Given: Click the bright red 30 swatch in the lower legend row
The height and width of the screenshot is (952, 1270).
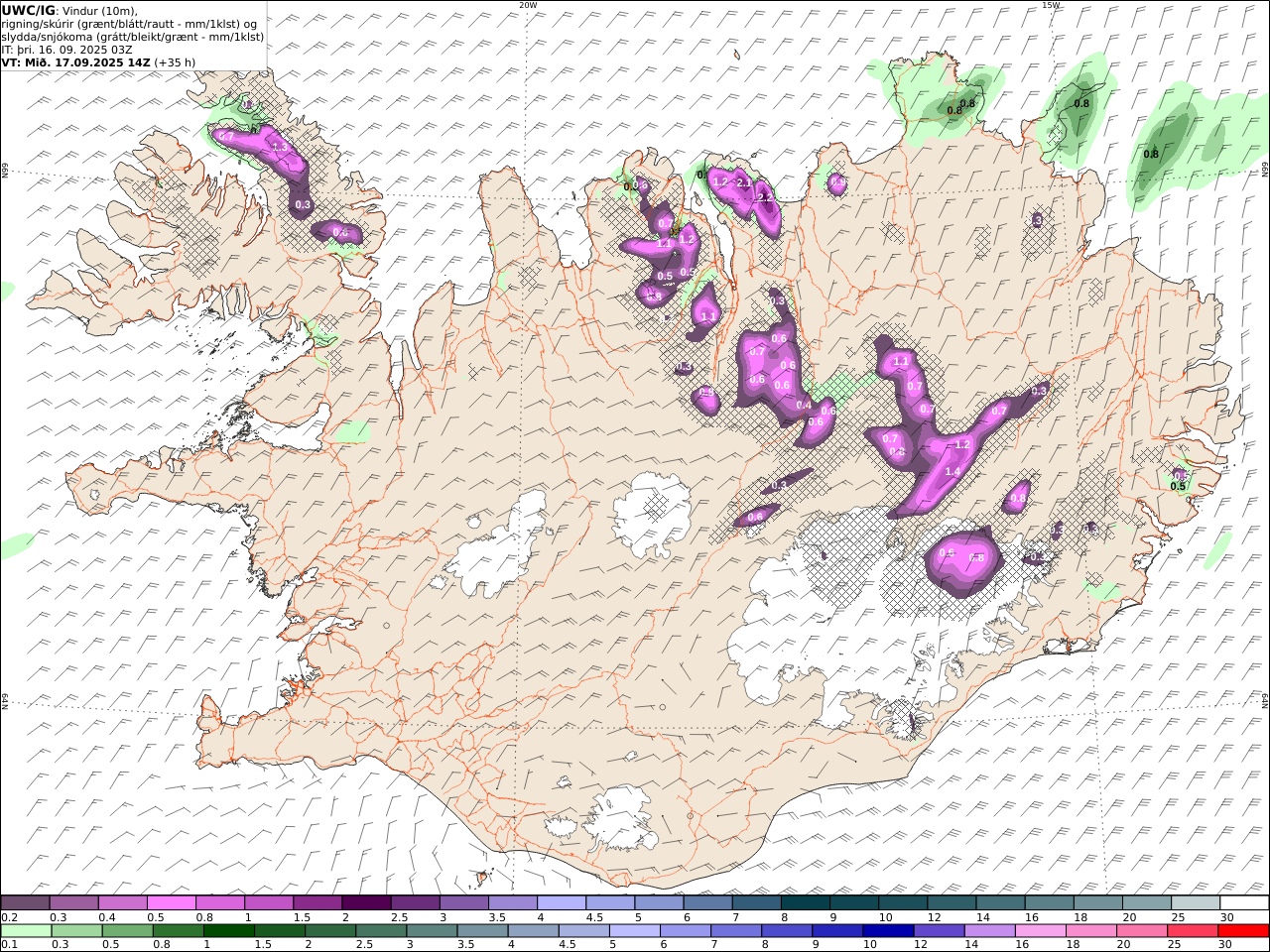Looking at the screenshot, I should coord(1243,931).
